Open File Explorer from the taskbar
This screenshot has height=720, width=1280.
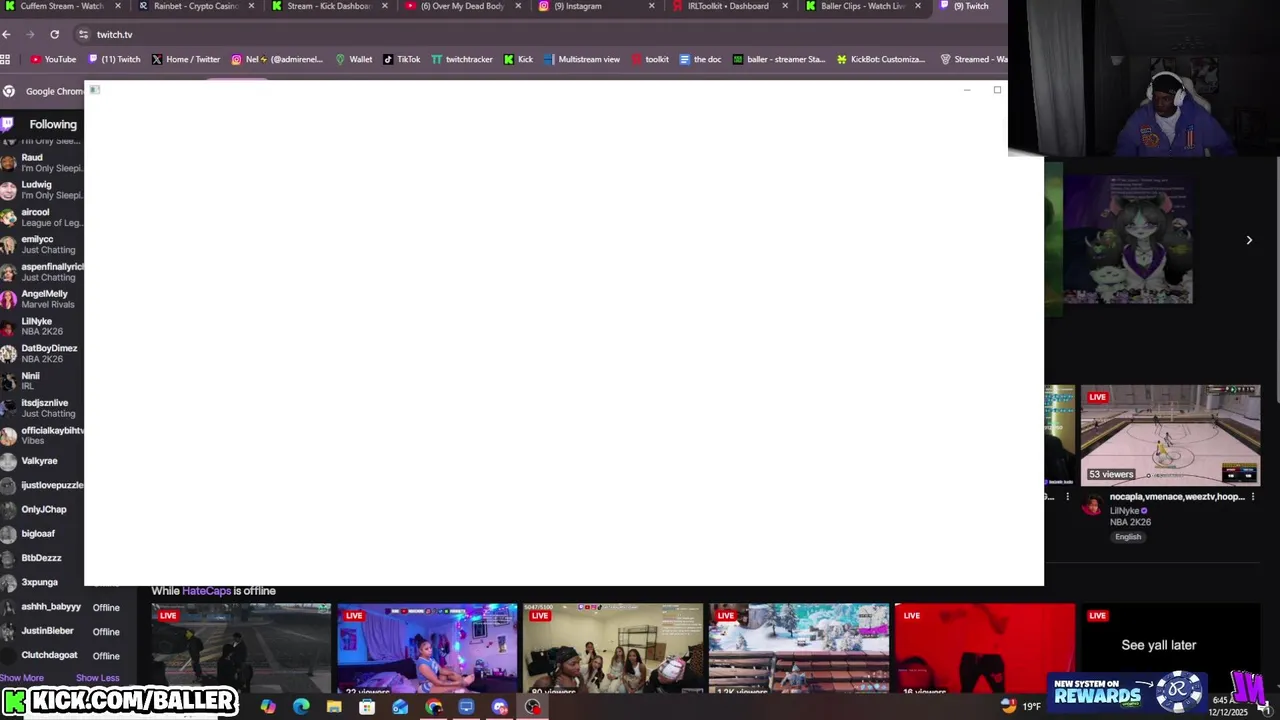(x=334, y=707)
